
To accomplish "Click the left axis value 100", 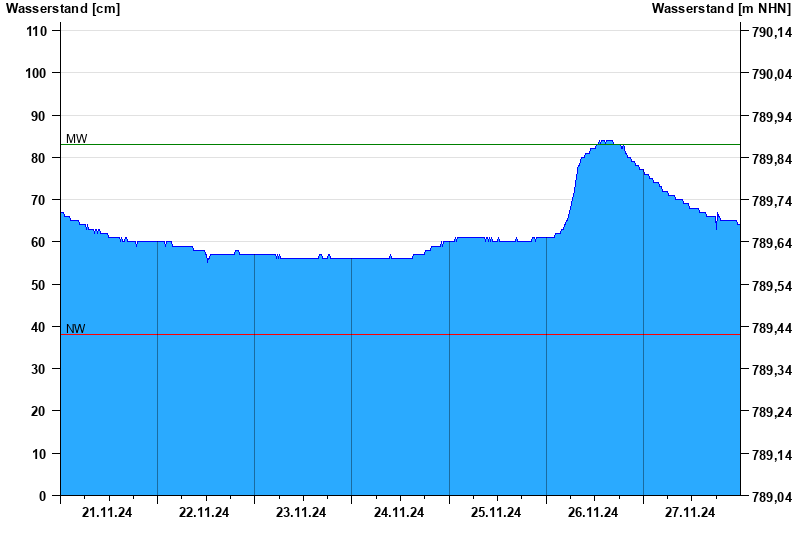I will coord(36,73).
